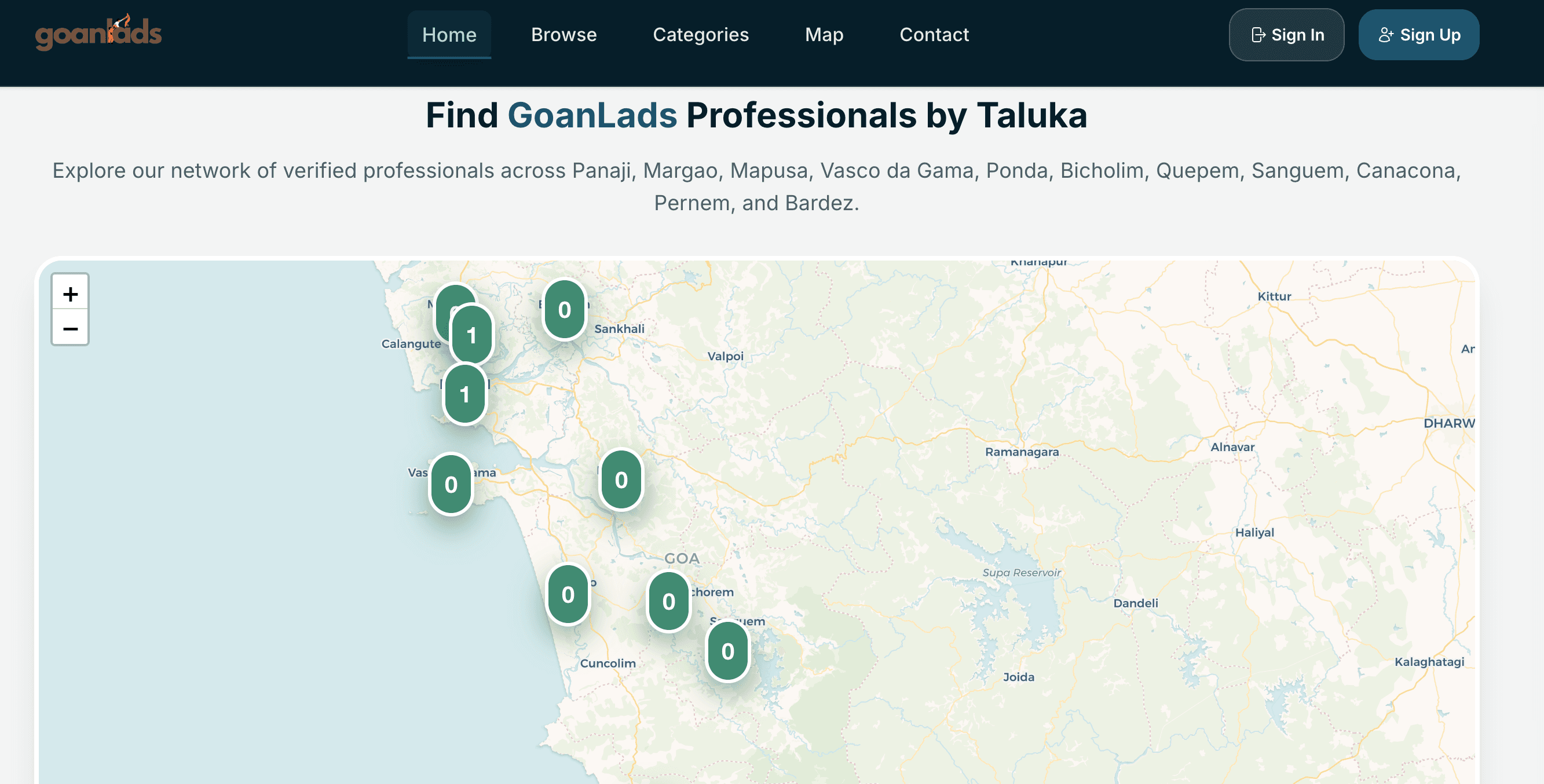Open the Contact page

click(x=934, y=35)
